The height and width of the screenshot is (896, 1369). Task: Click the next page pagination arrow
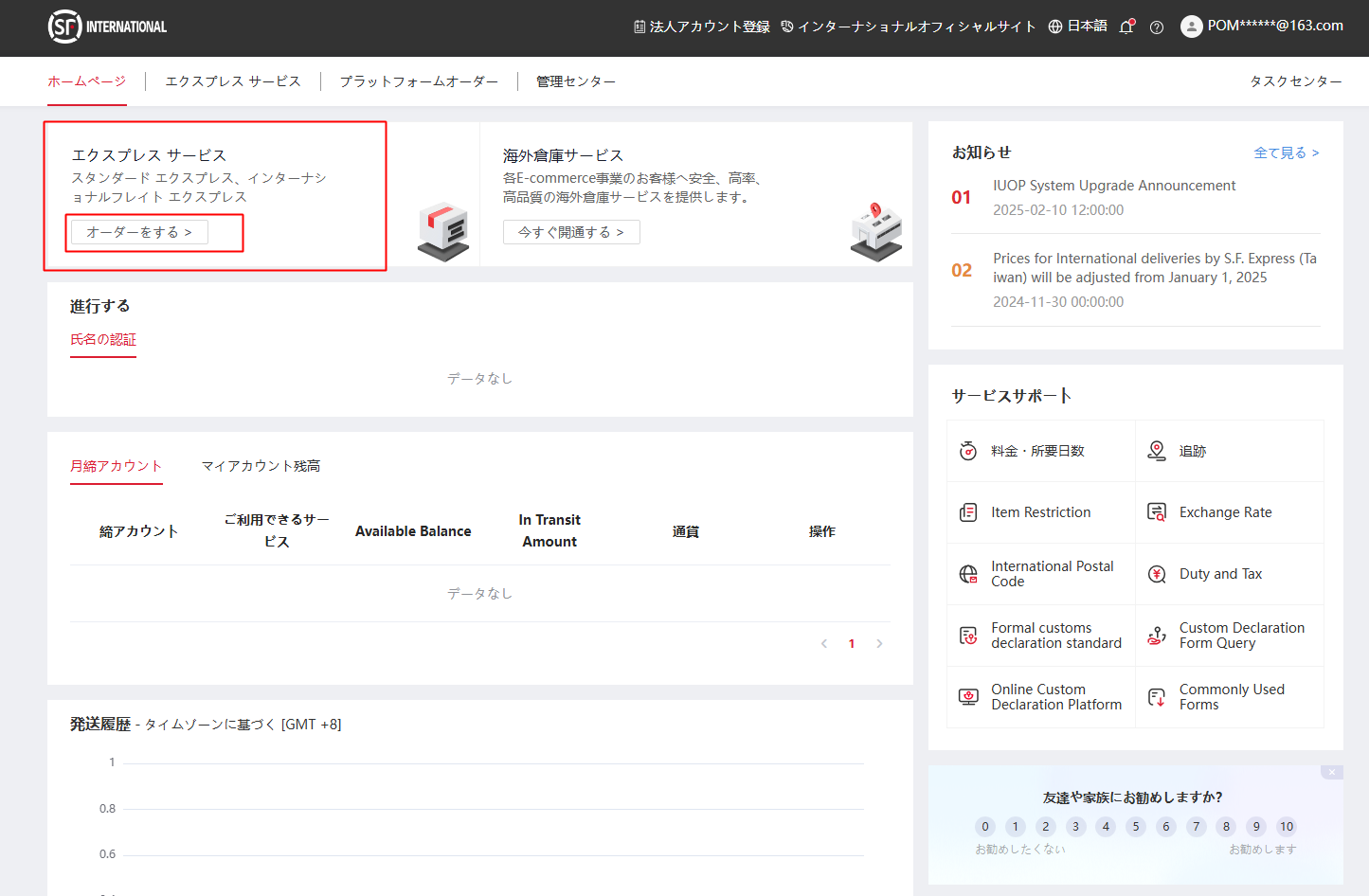click(x=879, y=643)
